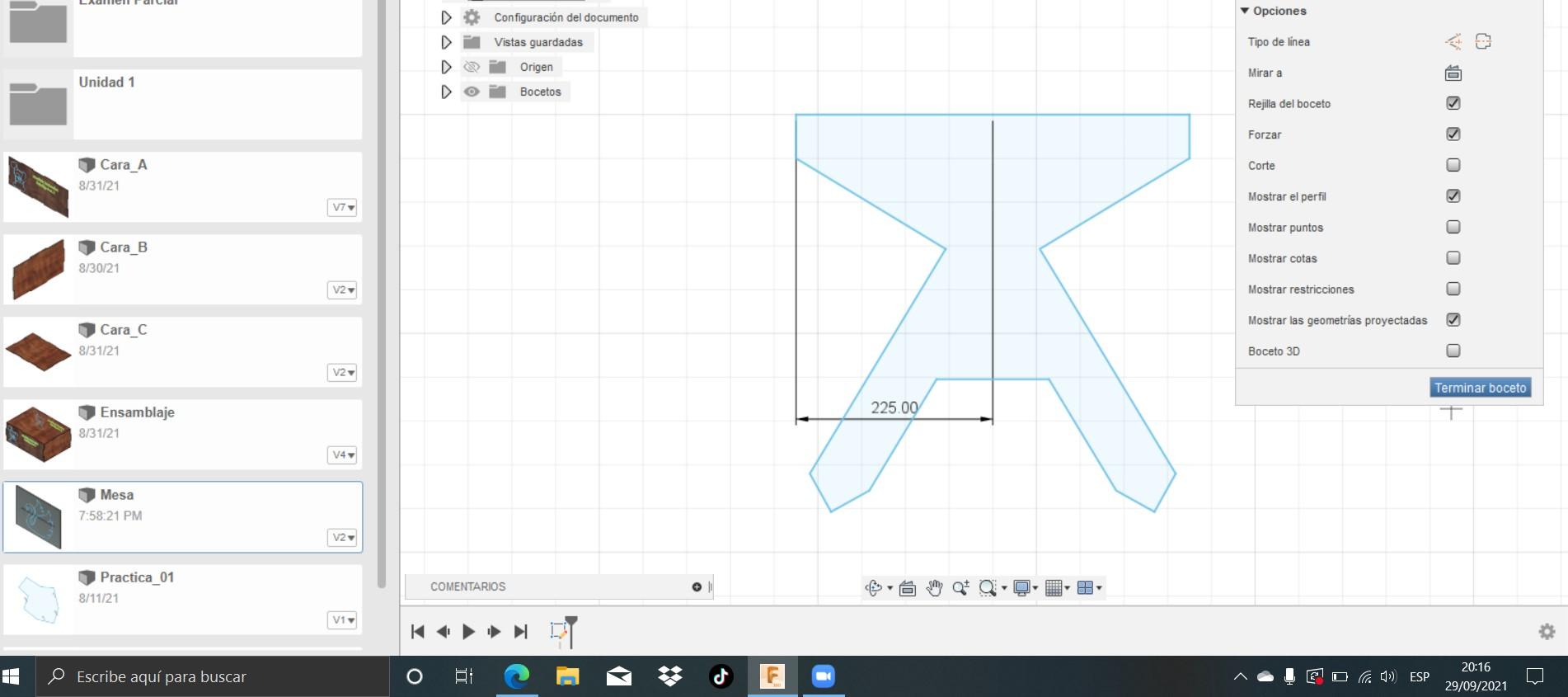
Task: Step forward one timeline feature
Action: click(x=494, y=632)
